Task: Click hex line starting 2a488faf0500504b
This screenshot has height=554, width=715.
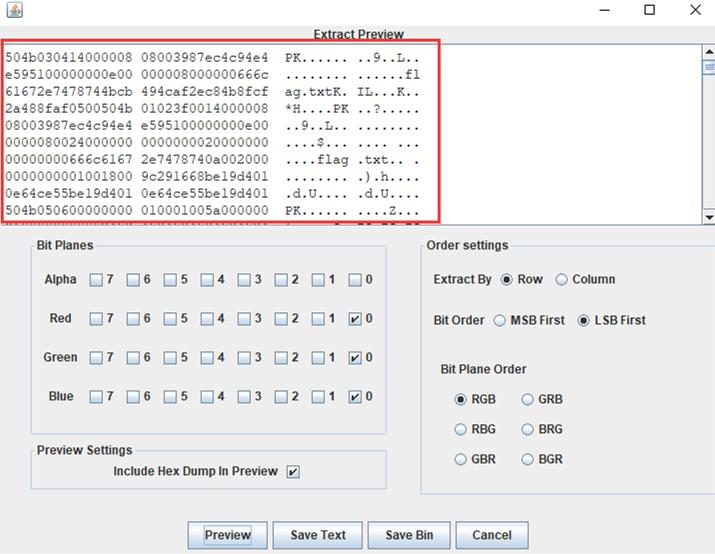Action: pyautogui.click(x=212, y=109)
